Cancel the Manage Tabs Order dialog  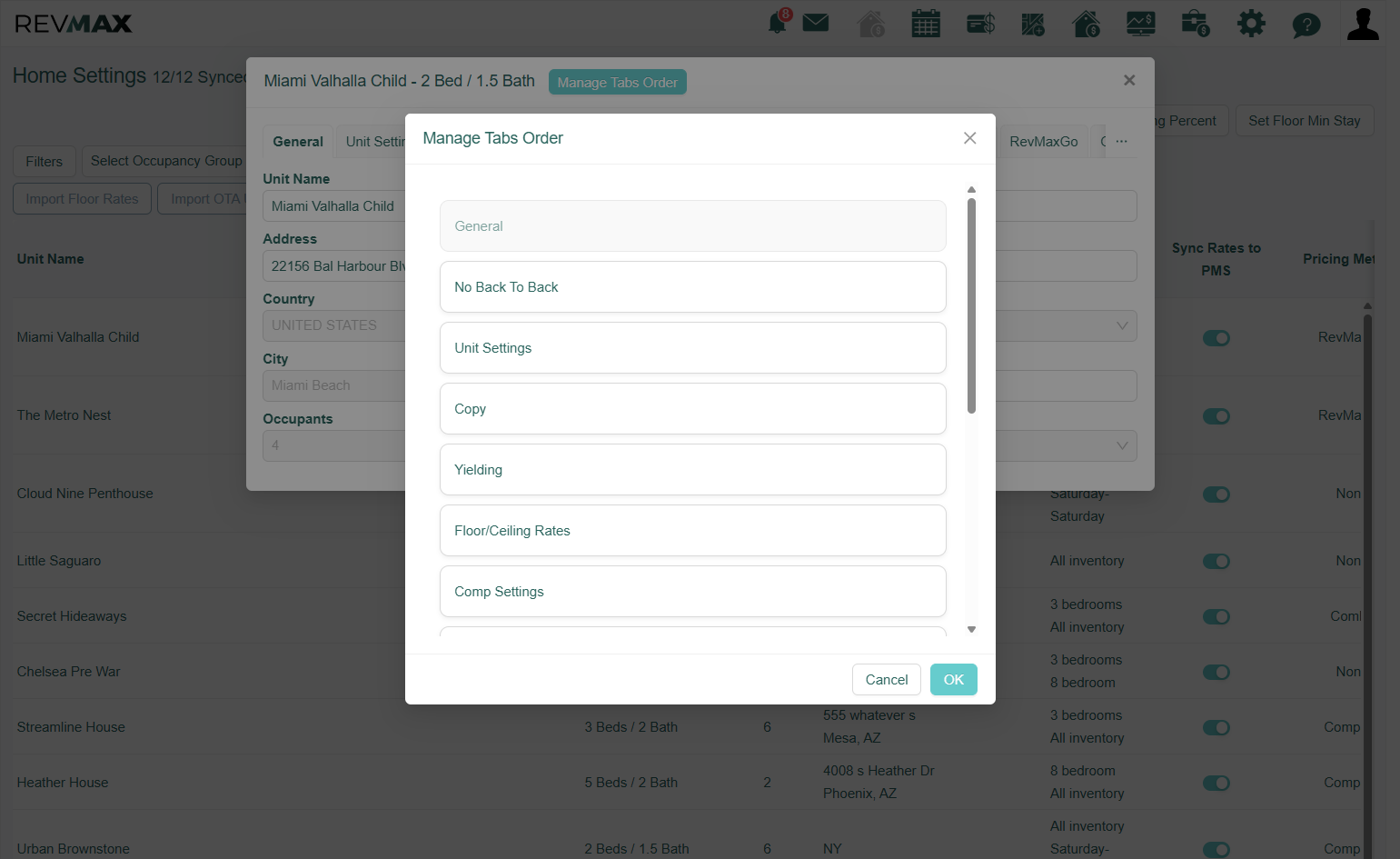click(887, 680)
